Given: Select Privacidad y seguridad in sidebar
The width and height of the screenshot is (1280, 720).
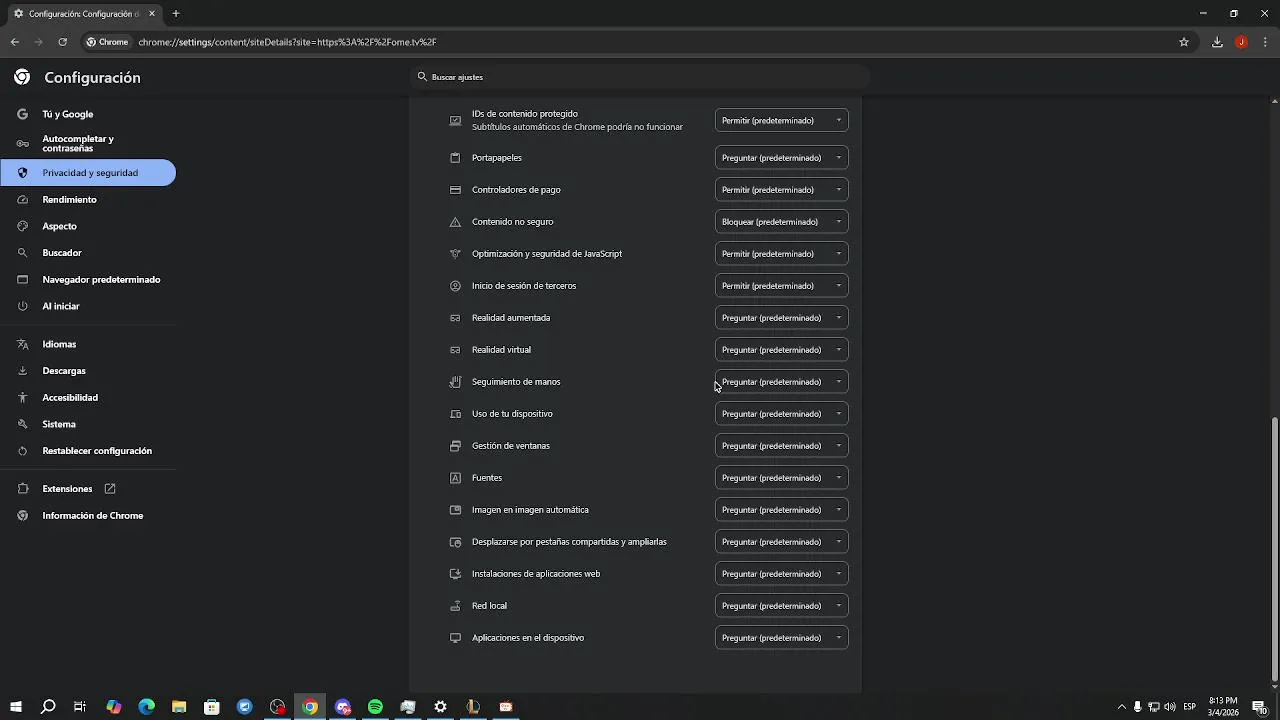Looking at the screenshot, I should pyautogui.click(x=88, y=173).
